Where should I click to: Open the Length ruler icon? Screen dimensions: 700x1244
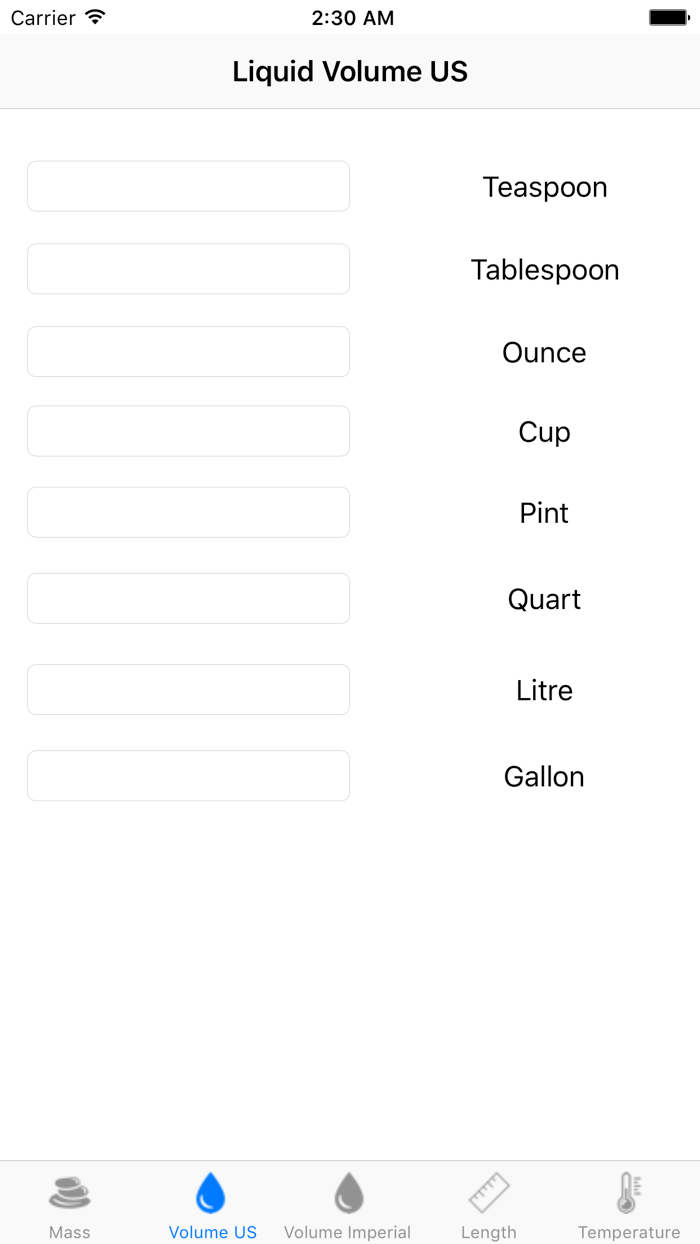489,1192
